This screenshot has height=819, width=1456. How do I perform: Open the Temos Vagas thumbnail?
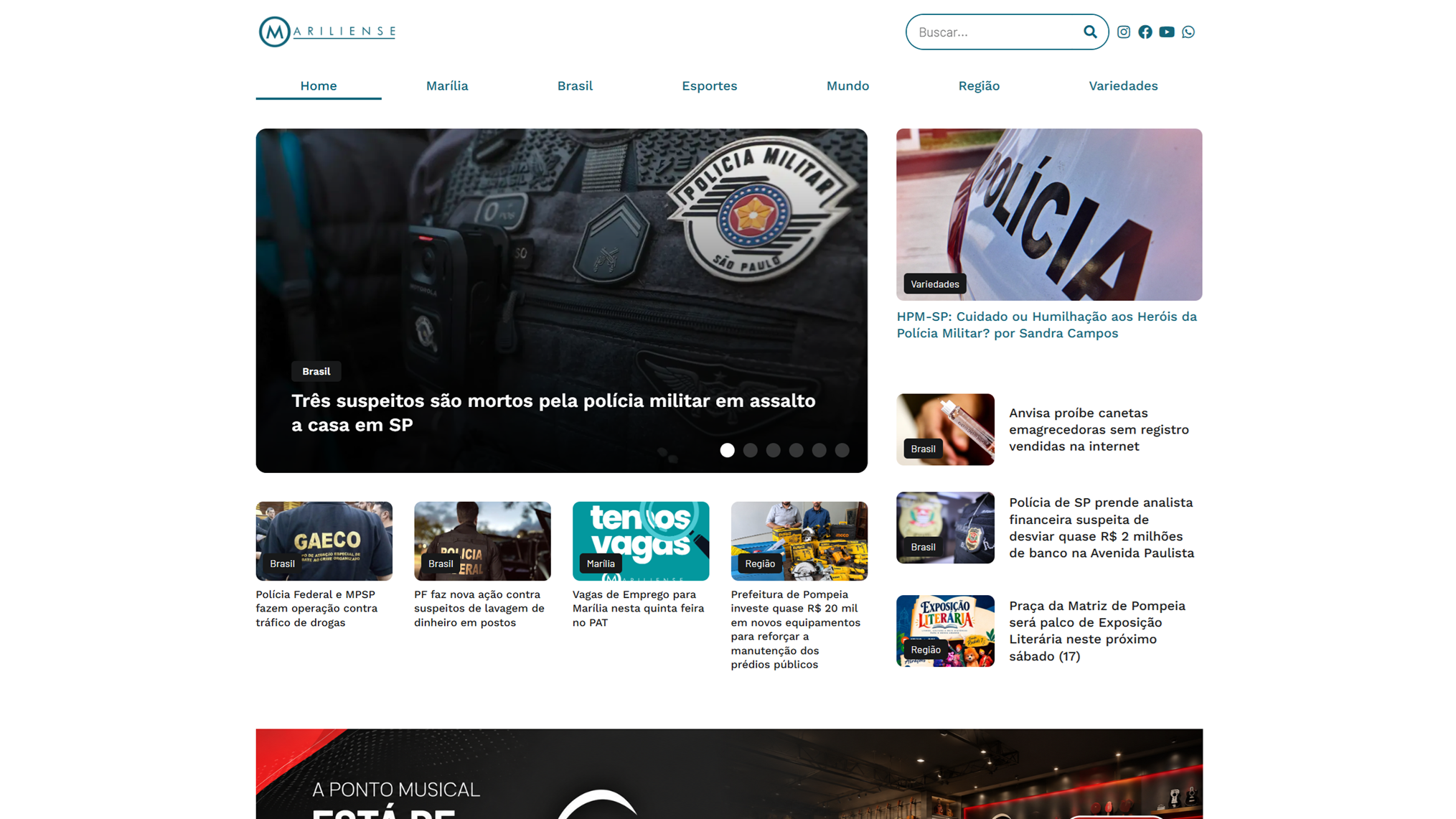(x=640, y=540)
